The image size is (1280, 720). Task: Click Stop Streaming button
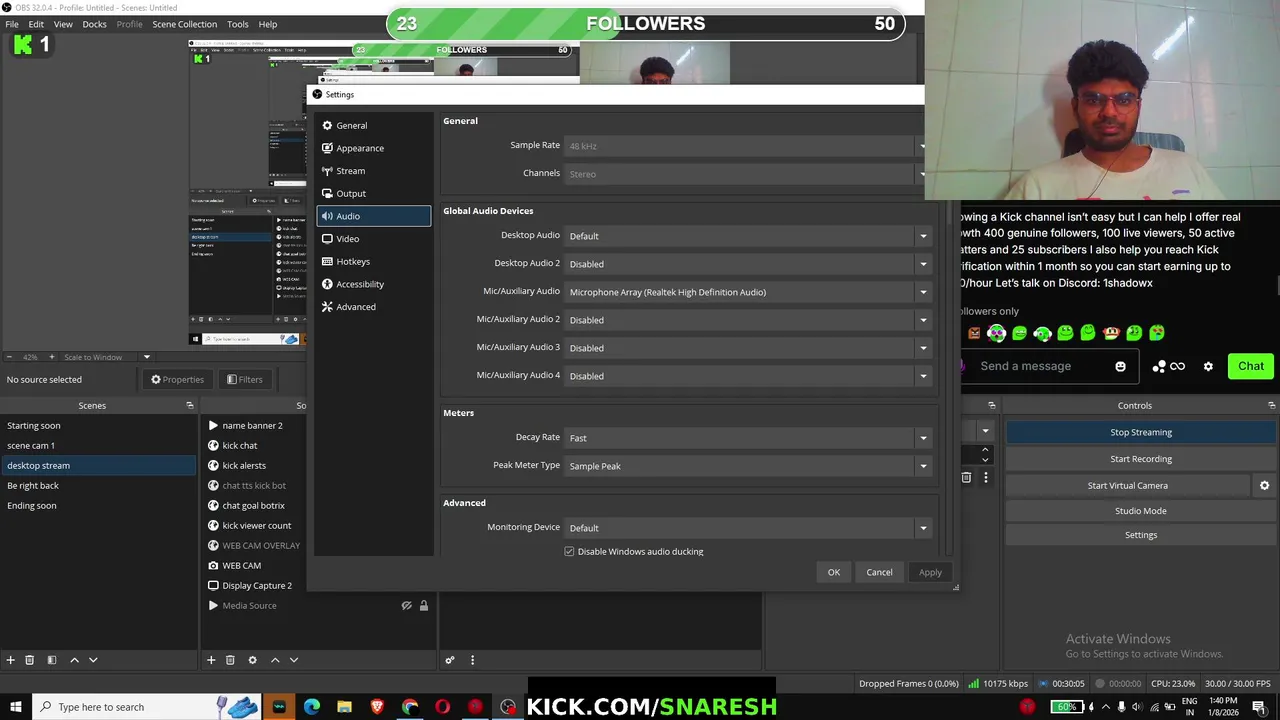pyautogui.click(x=1141, y=432)
